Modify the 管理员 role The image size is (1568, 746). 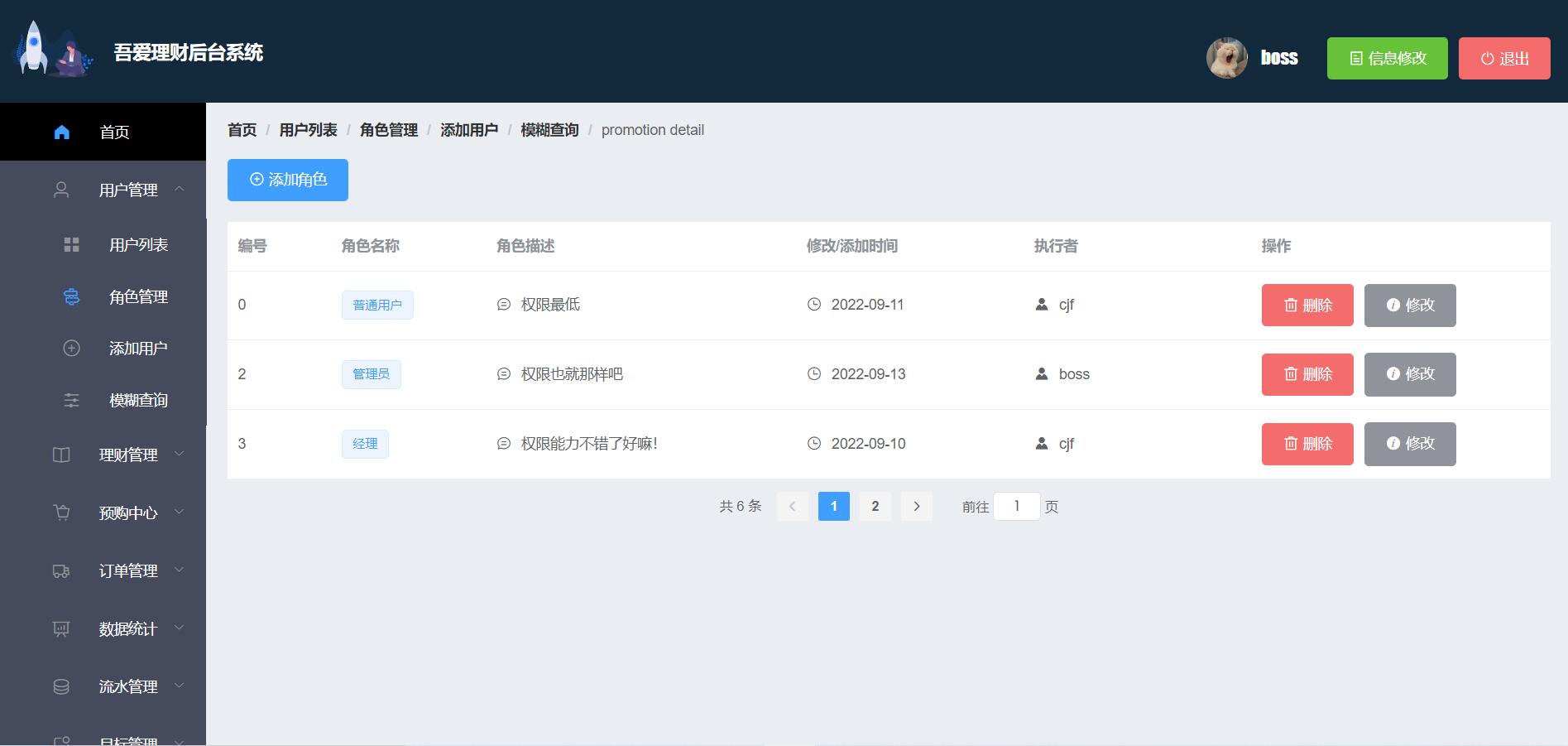coord(1410,374)
